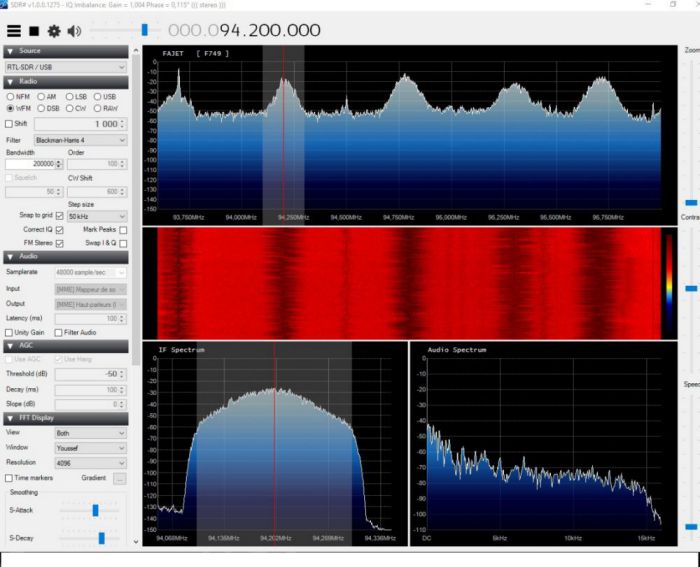The image size is (700, 567).
Task: Open the audio Output device dropdown
Action: pos(91,304)
